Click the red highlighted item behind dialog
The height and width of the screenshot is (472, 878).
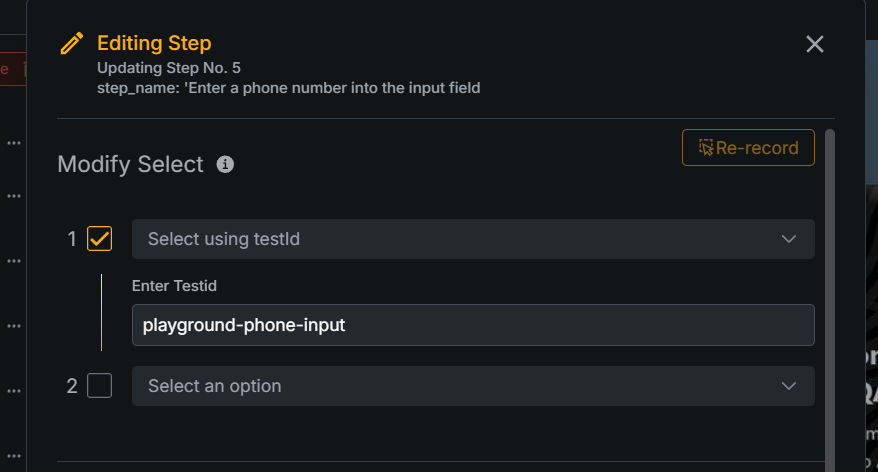click(10, 69)
